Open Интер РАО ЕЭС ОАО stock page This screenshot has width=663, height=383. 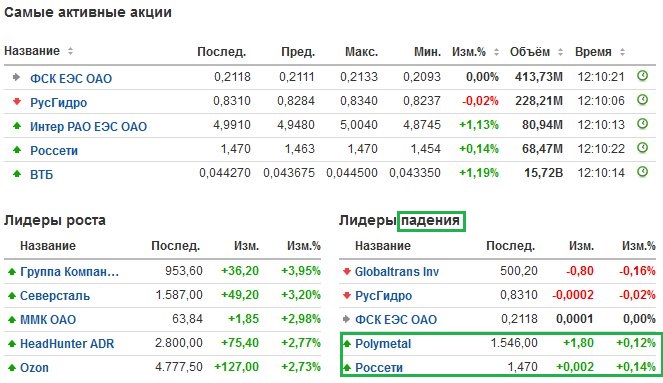click(88, 126)
